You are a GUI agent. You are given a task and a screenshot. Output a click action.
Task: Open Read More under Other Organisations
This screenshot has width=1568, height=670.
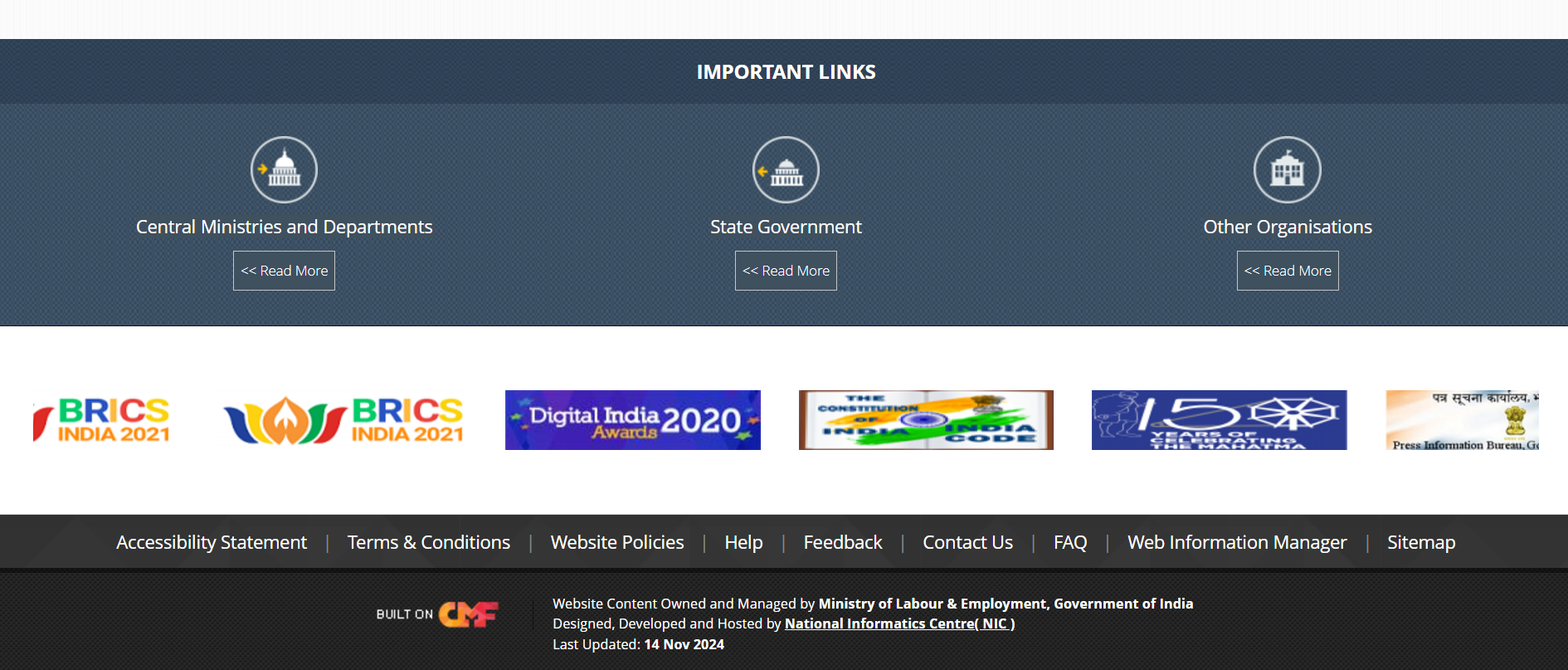point(1288,271)
